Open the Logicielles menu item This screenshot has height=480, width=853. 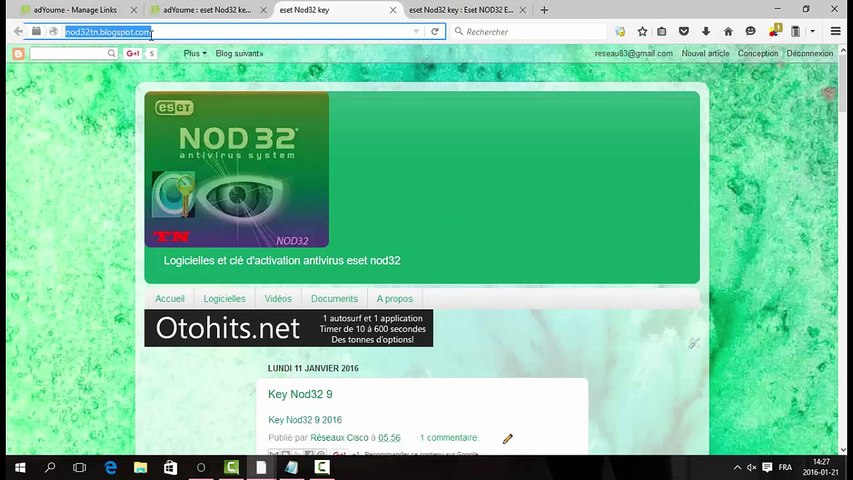point(224,299)
